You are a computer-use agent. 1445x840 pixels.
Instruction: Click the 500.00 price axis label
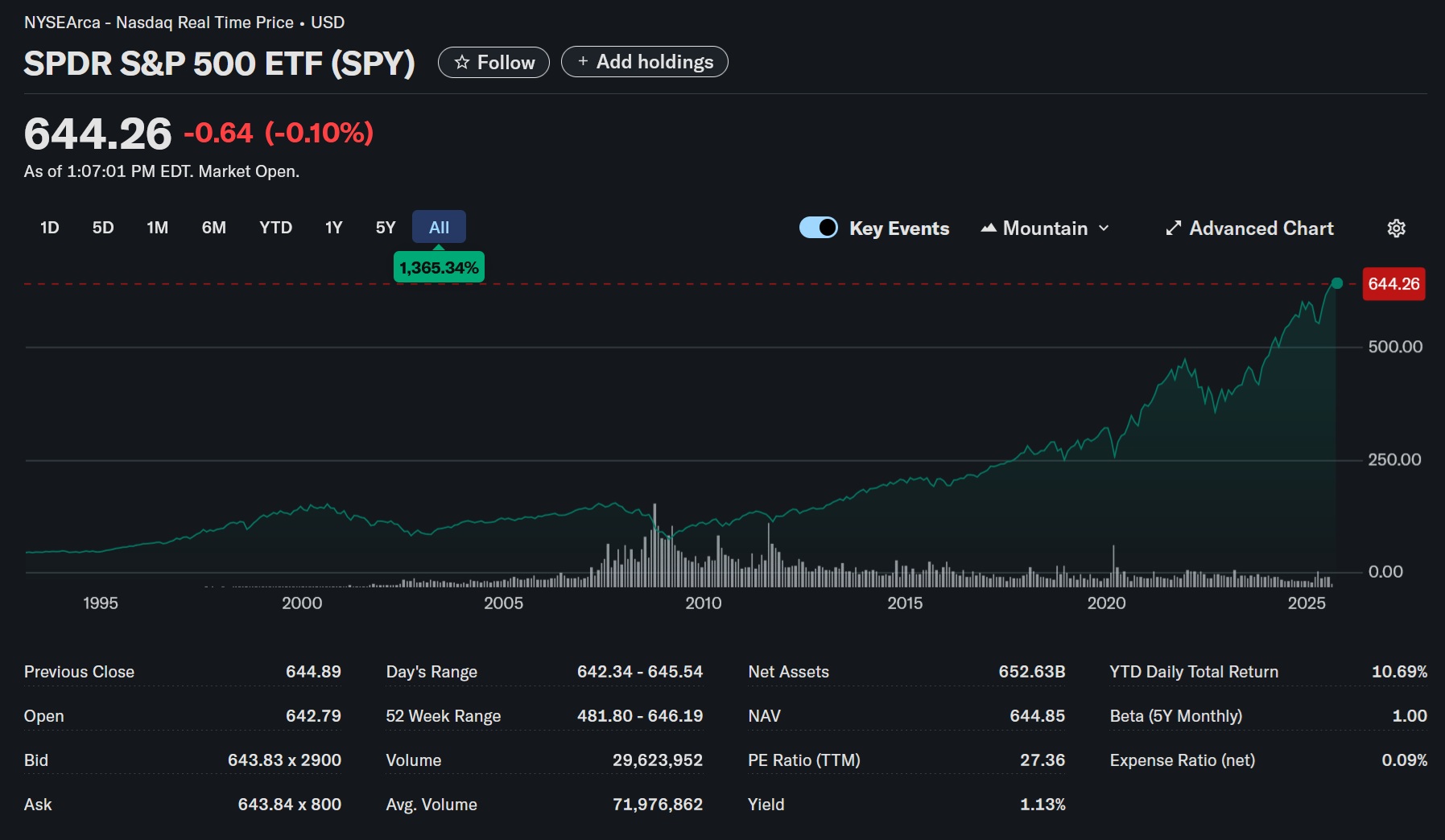tap(1395, 347)
